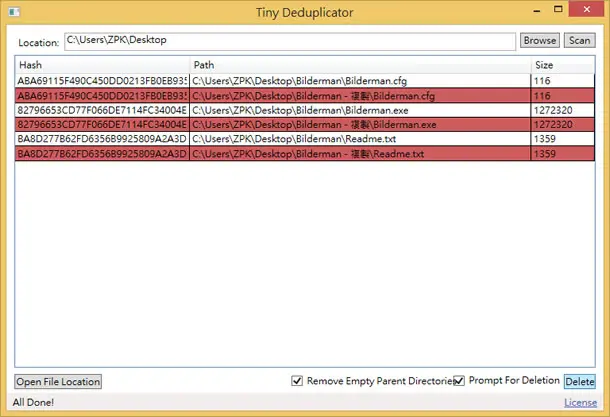Viewport: 610px width, 417px height.
Task: Select the original Readme.txt row
Action: tap(305, 139)
